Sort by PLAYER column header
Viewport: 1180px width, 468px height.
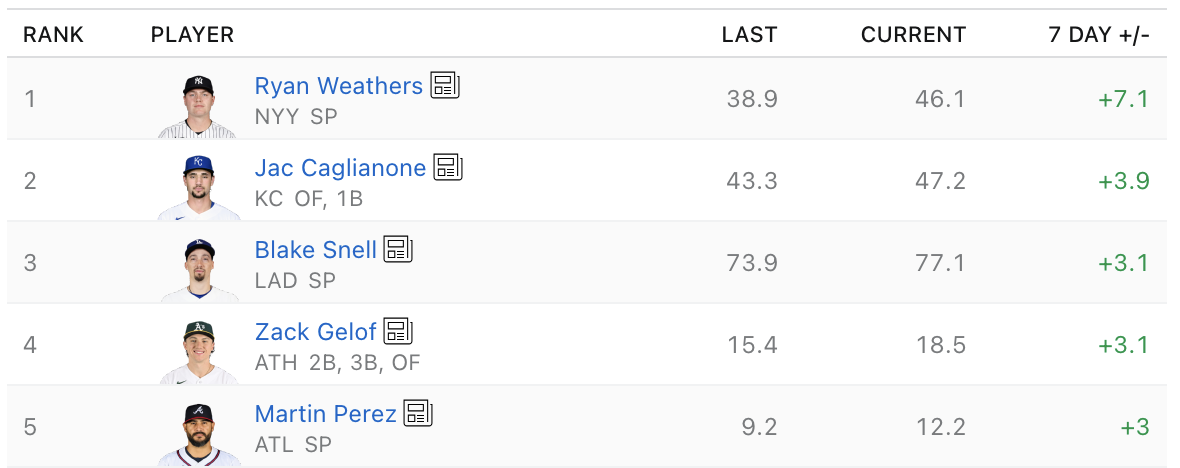193,35
